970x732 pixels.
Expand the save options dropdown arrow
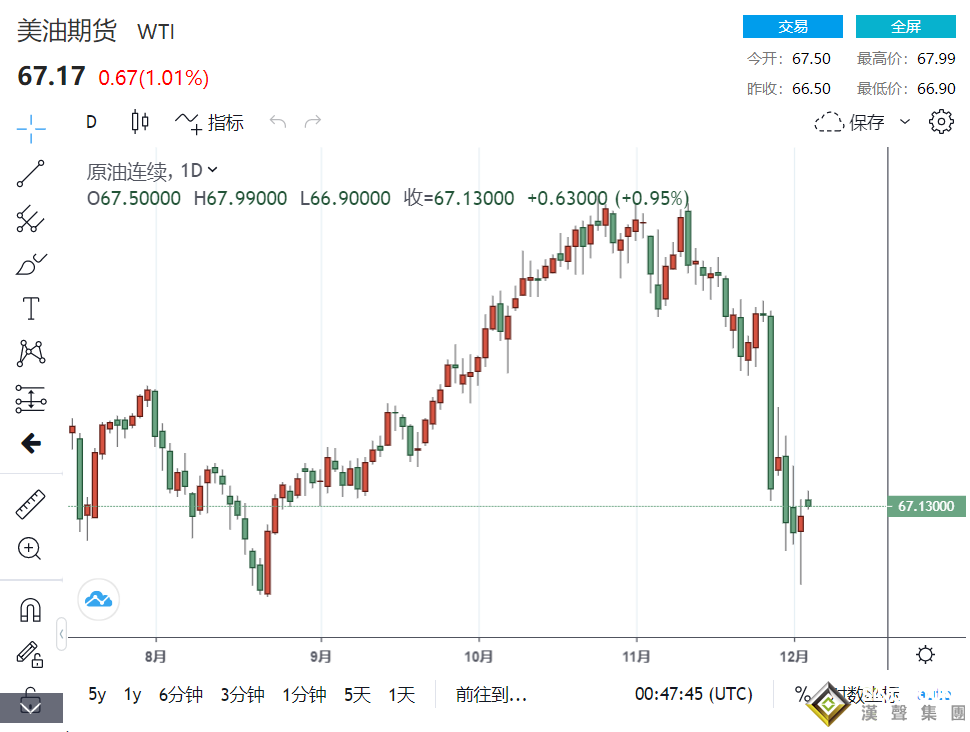point(905,122)
